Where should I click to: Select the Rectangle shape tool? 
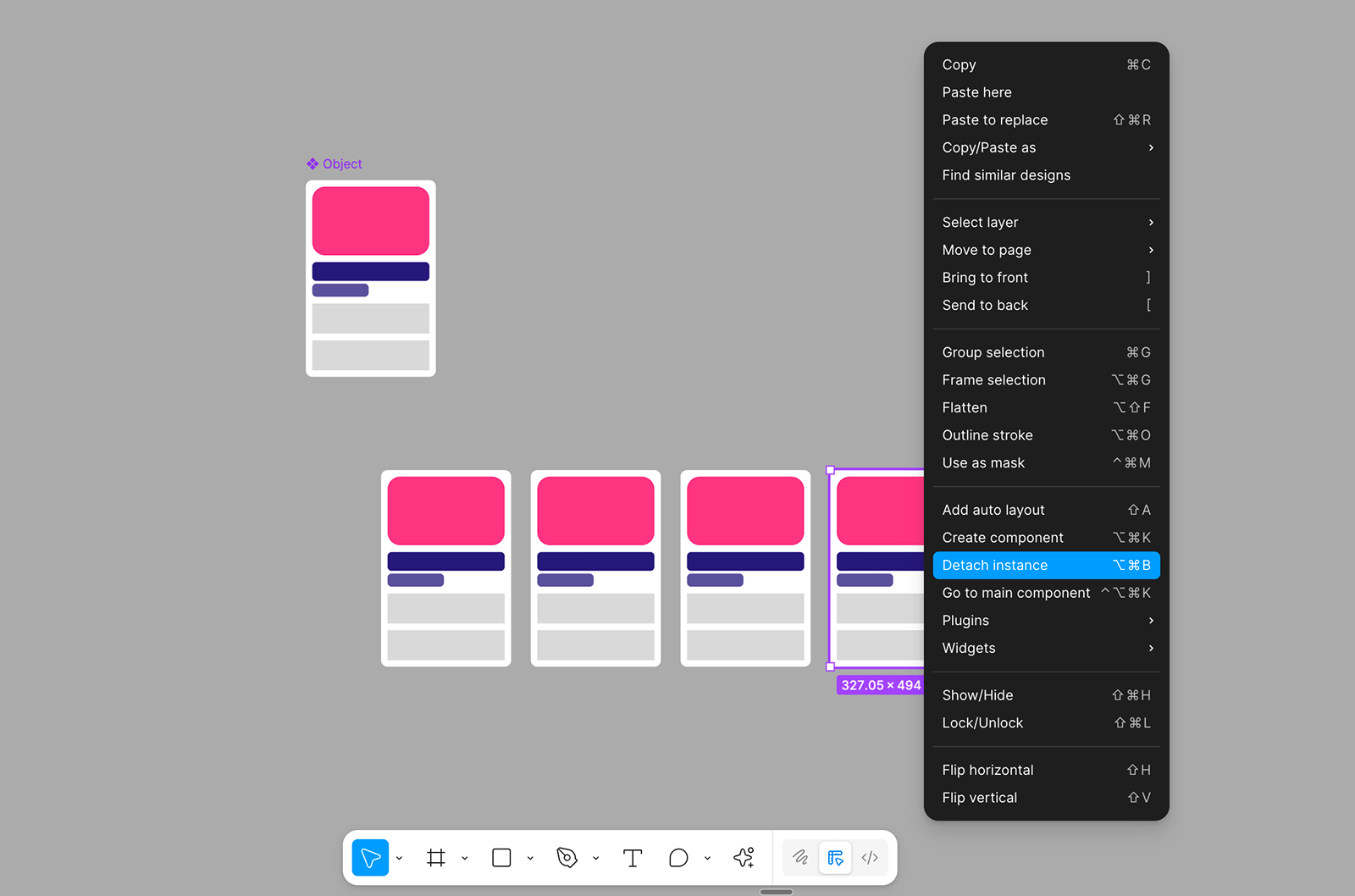point(501,858)
